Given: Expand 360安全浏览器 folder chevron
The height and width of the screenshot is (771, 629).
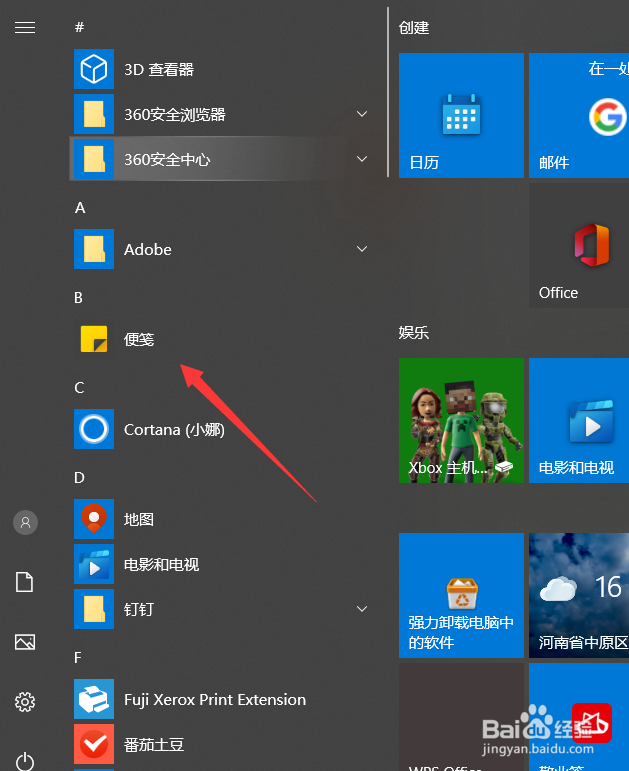Looking at the screenshot, I should 362,114.
